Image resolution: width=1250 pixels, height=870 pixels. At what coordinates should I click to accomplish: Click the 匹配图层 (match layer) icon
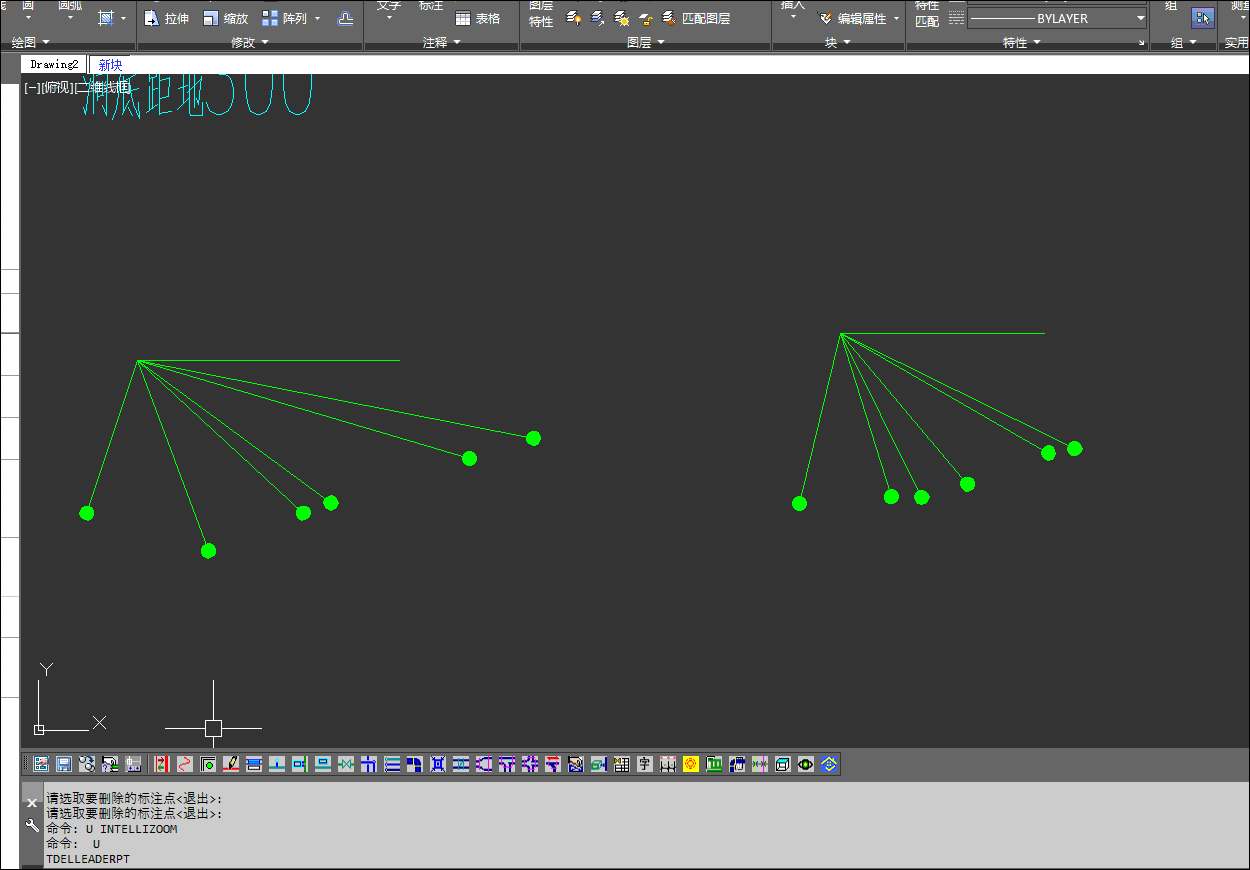[x=696, y=18]
